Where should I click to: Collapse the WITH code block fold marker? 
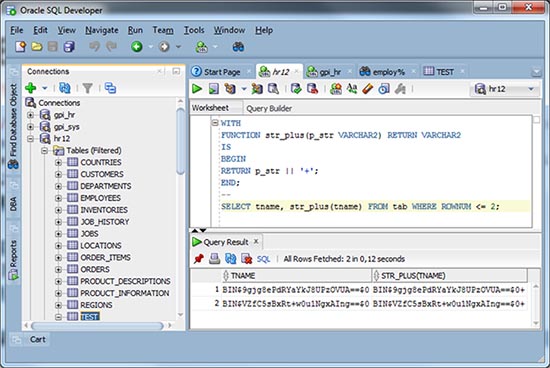coord(215,123)
